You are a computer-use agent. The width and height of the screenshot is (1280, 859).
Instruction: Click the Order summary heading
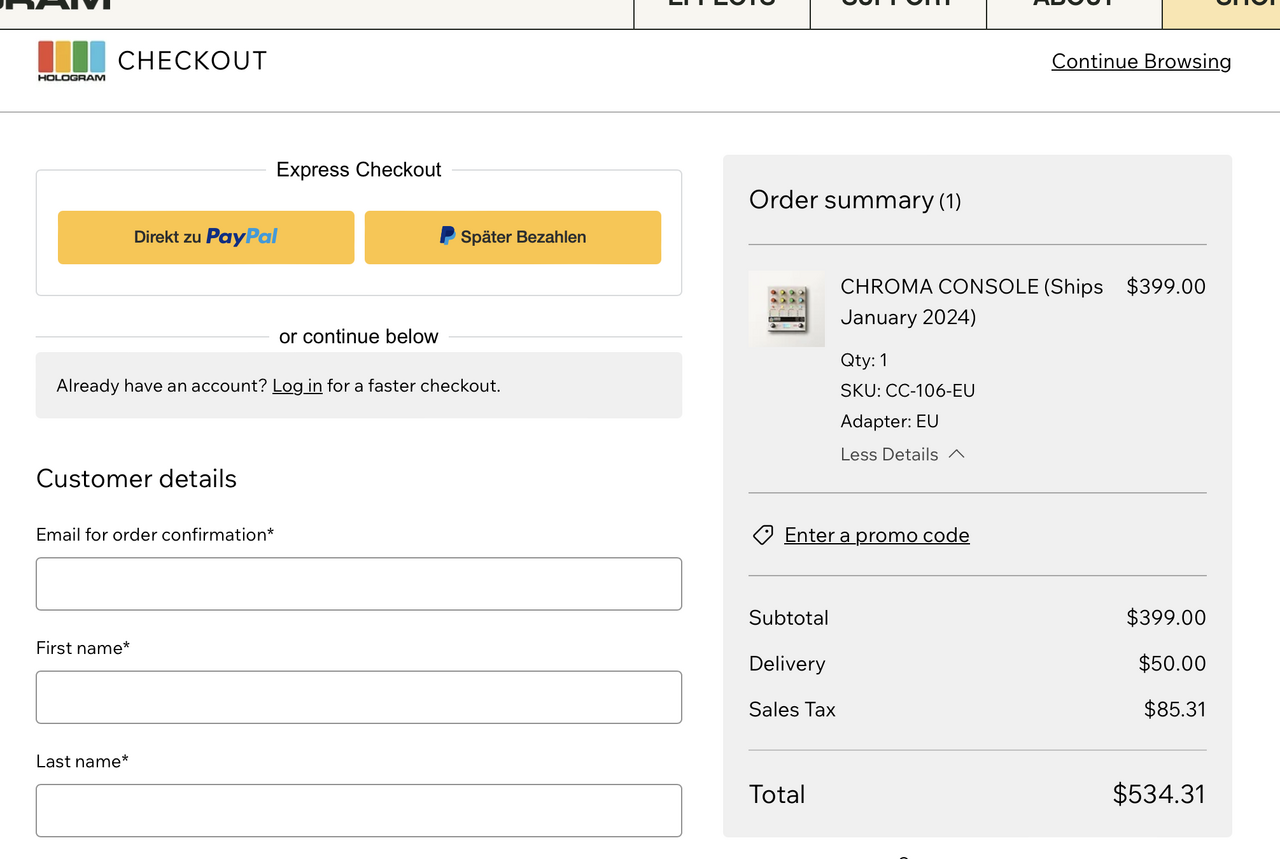point(855,200)
